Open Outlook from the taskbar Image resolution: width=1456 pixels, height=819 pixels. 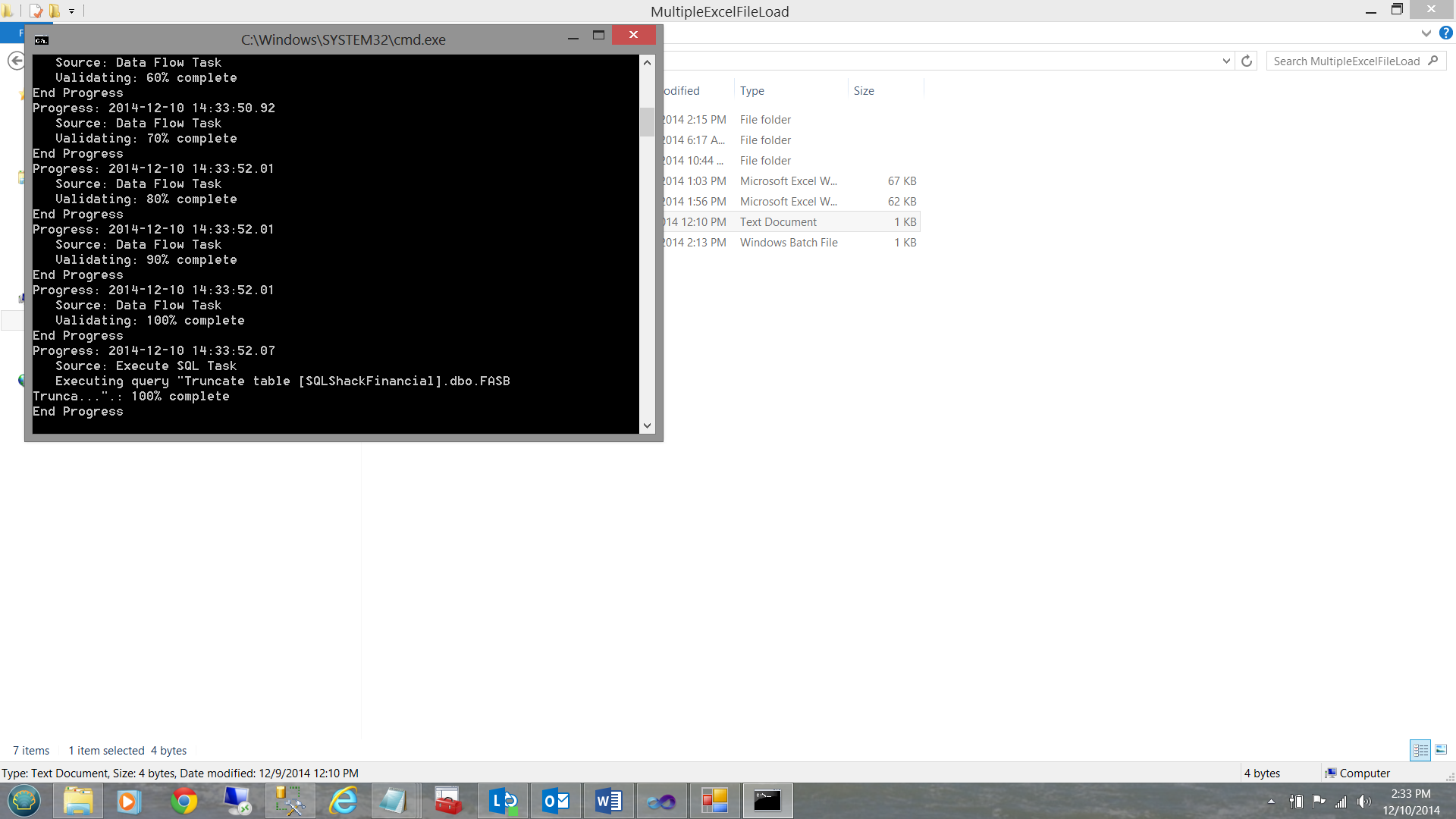[x=556, y=801]
